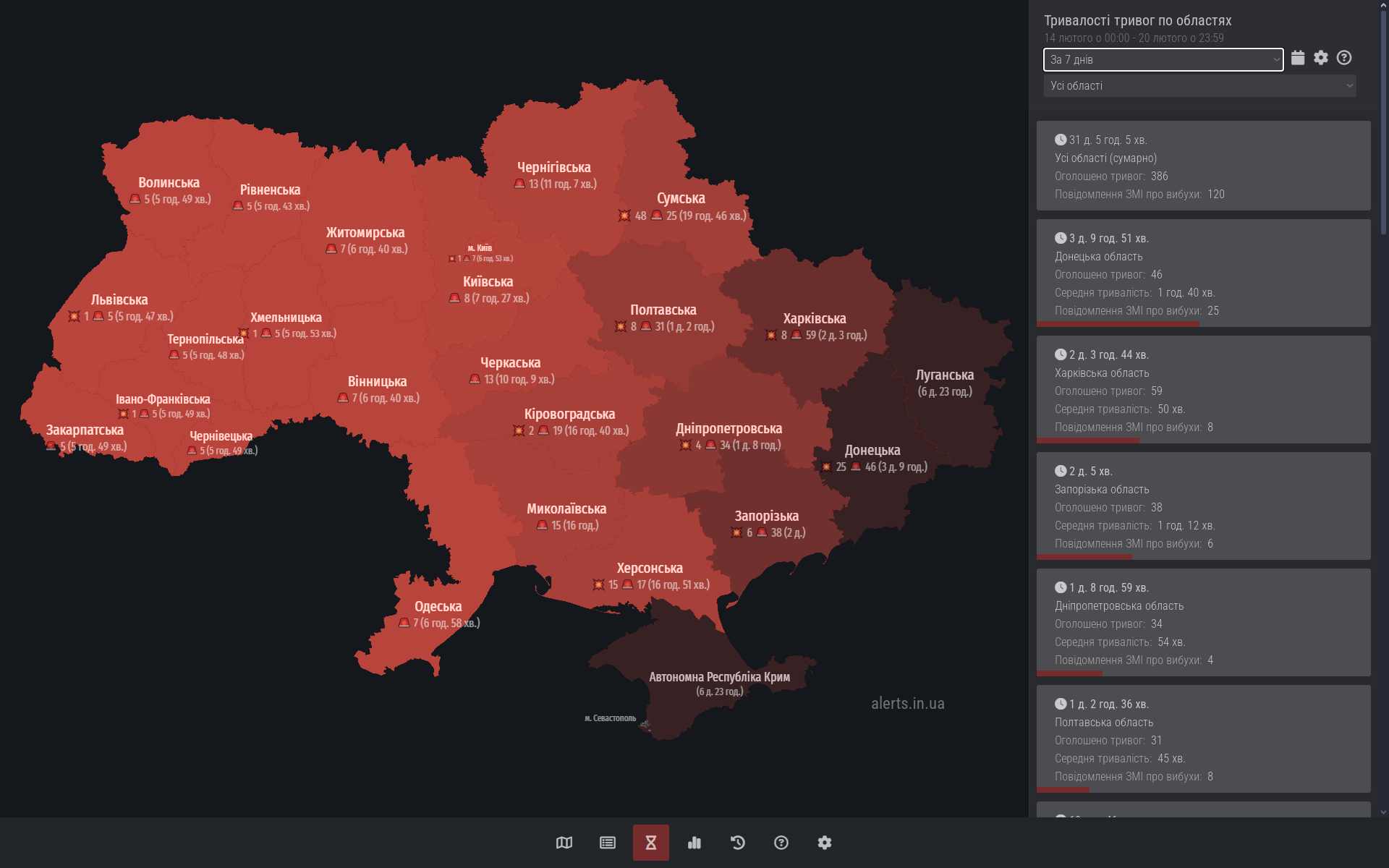
Task: Select the Донецька область statistics card
Action: click(x=1203, y=273)
